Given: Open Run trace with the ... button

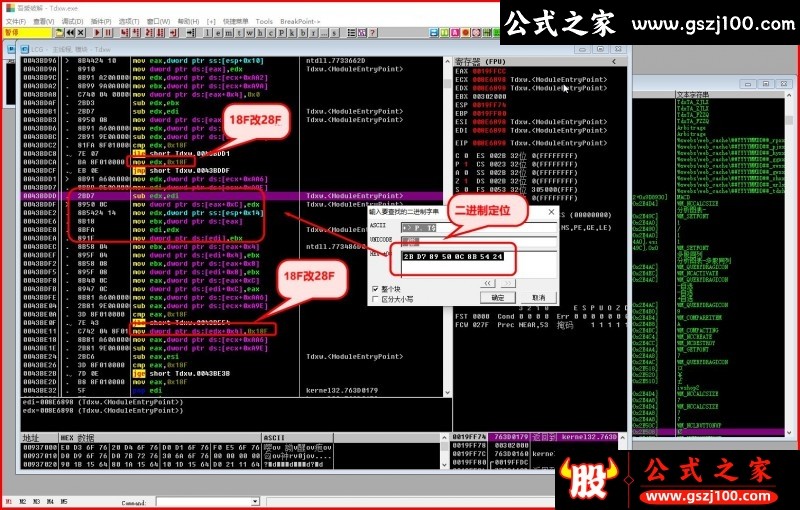Looking at the screenshot, I should 324,33.
